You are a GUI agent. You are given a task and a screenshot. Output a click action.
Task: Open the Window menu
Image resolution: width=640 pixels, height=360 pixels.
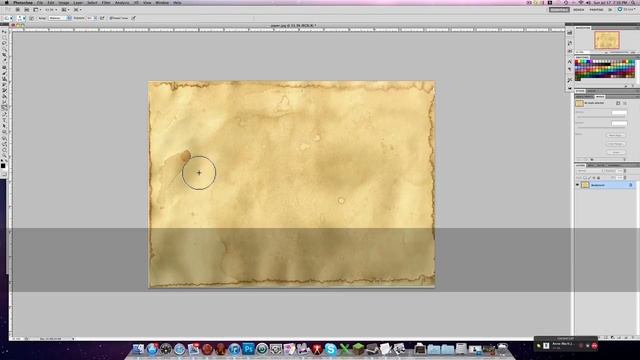click(162, 2)
